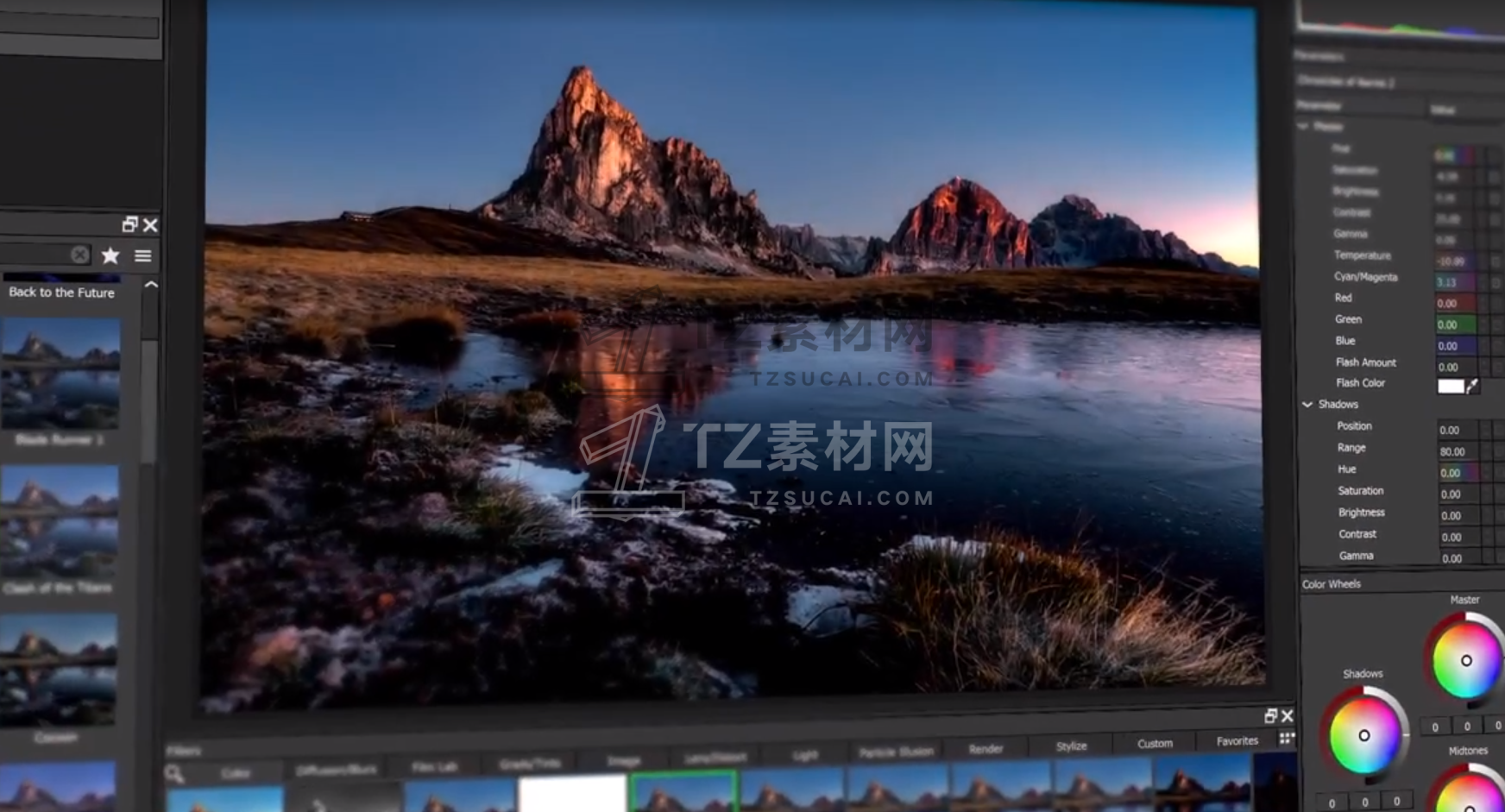Click the Shadows Position value field

(1458, 430)
